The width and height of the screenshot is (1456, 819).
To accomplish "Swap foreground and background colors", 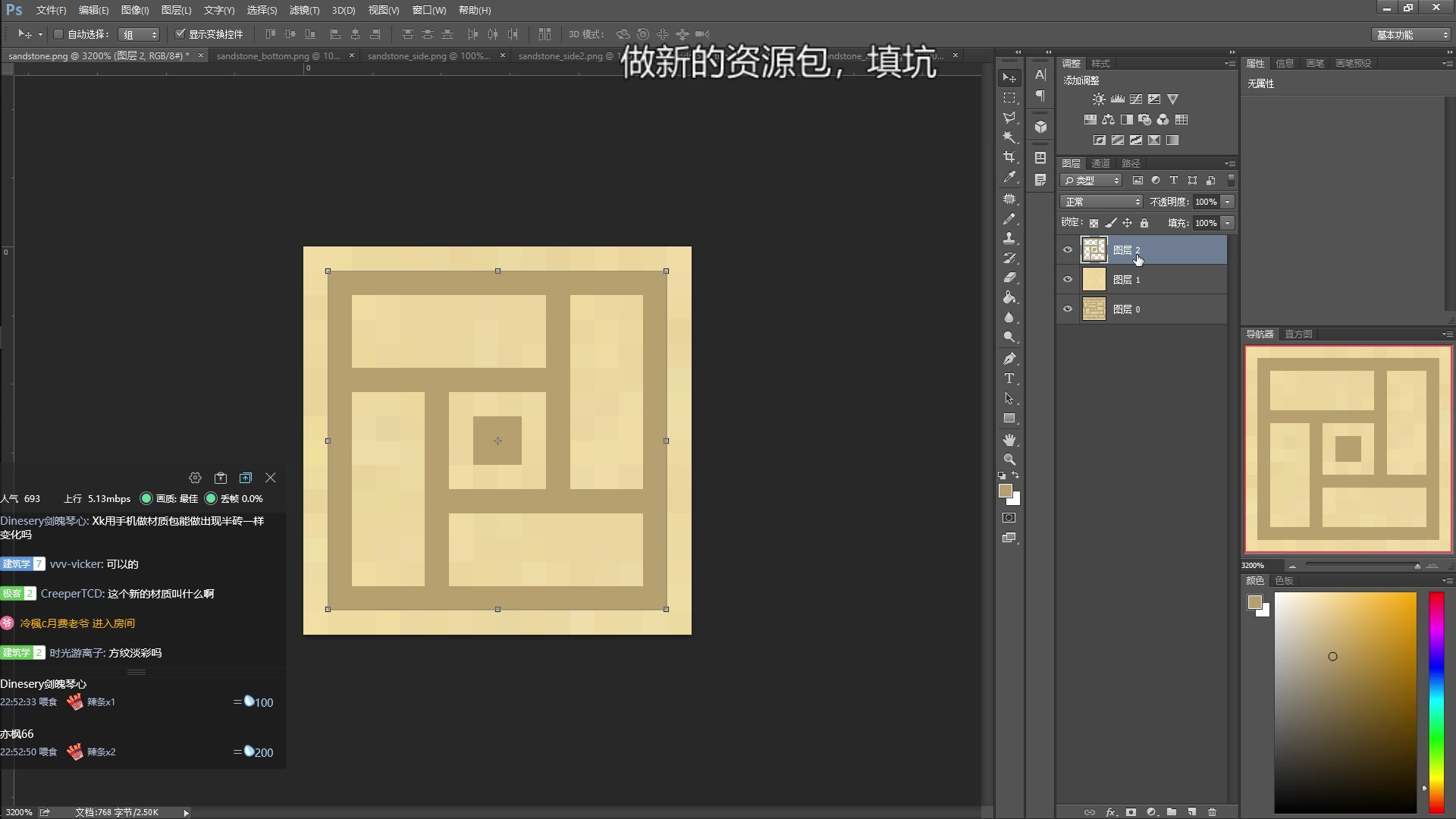I will point(1015,475).
